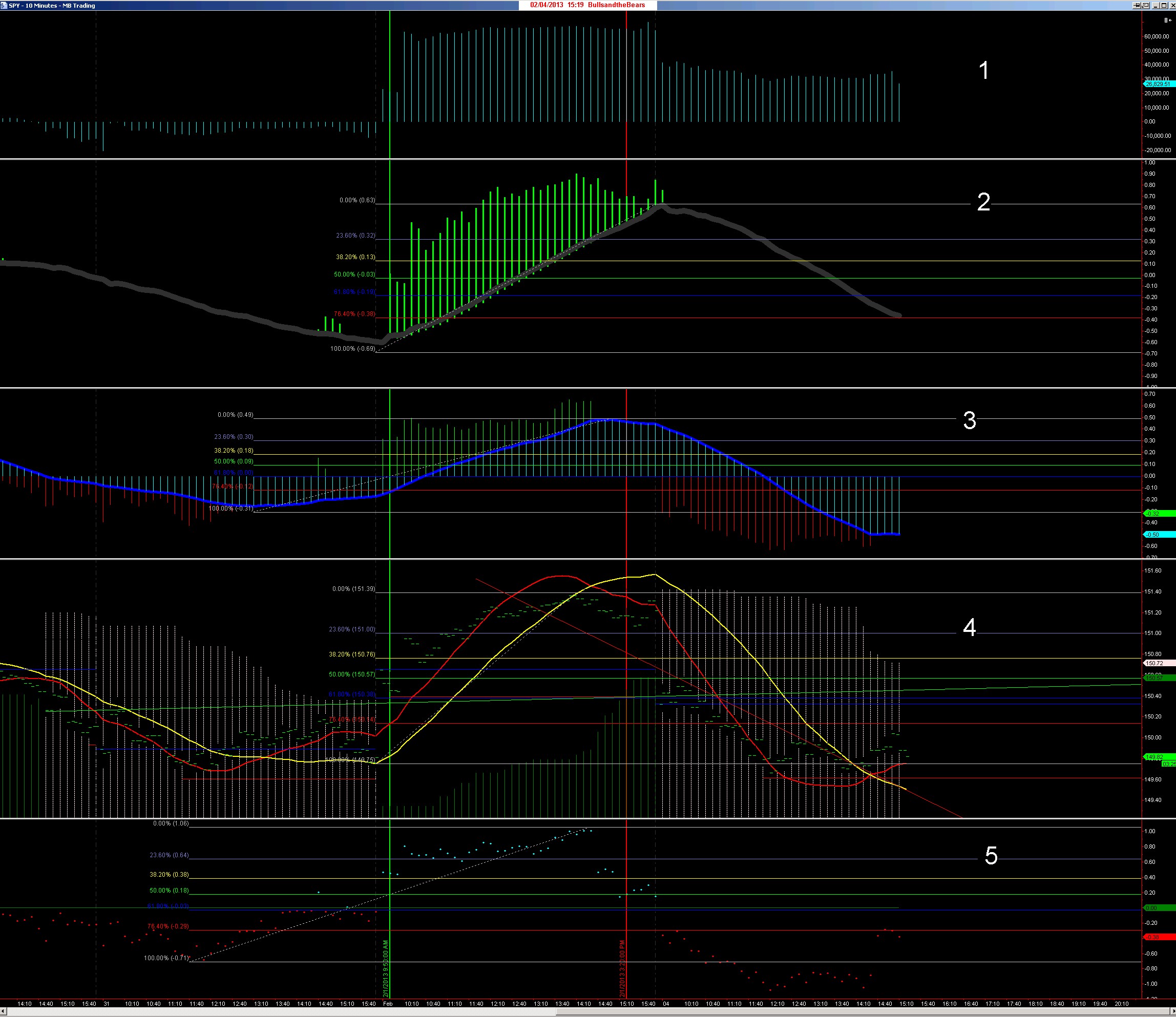Click the '20:10' time axis label

(x=1122, y=1004)
